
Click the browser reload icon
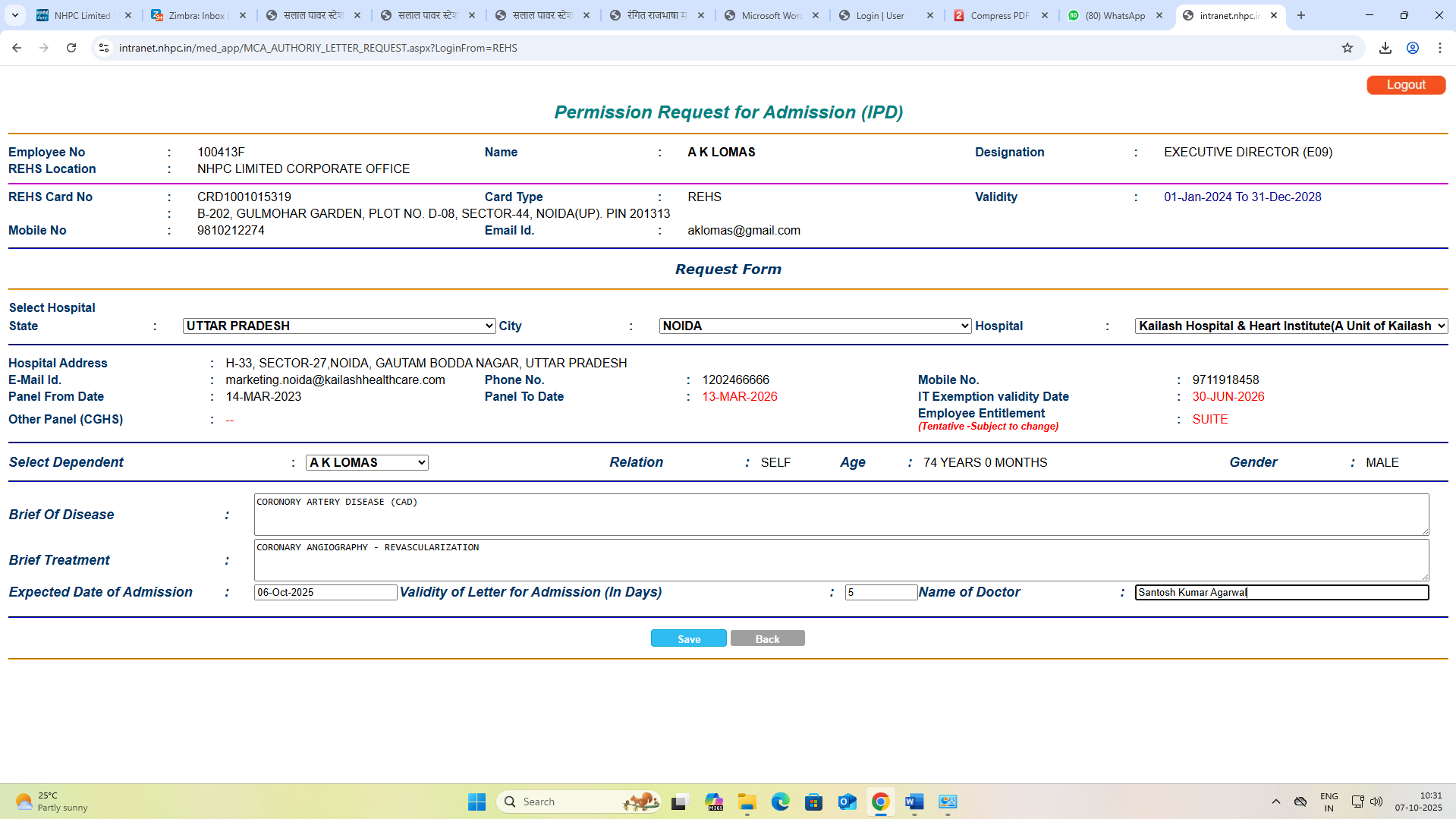point(71,48)
